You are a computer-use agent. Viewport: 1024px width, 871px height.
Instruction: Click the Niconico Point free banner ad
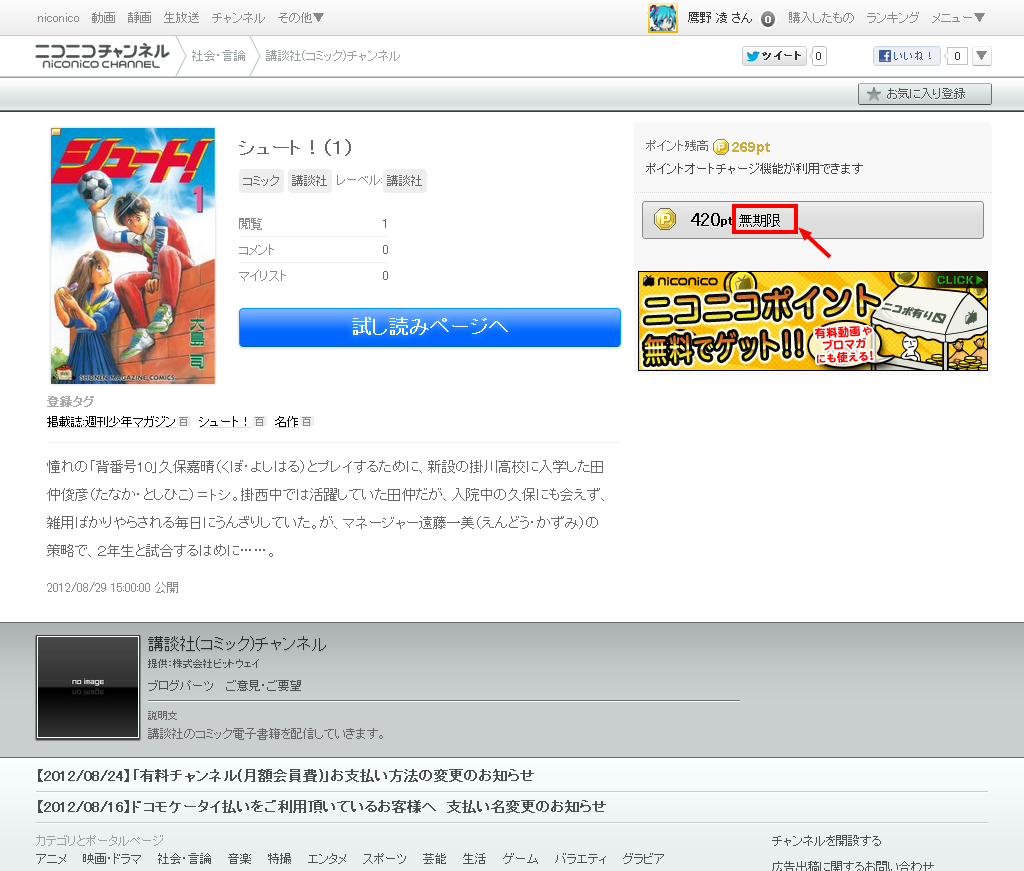pos(812,321)
